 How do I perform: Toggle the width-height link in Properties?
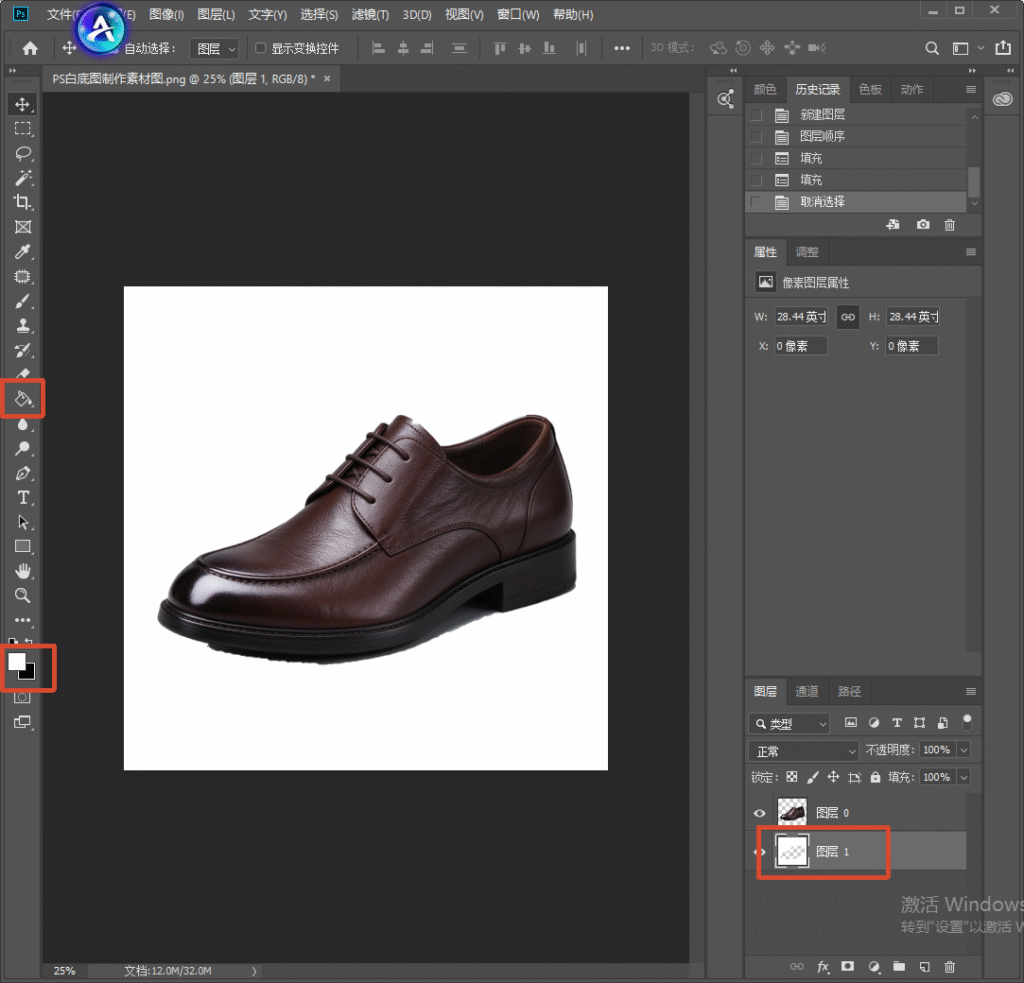click(848, 317)
